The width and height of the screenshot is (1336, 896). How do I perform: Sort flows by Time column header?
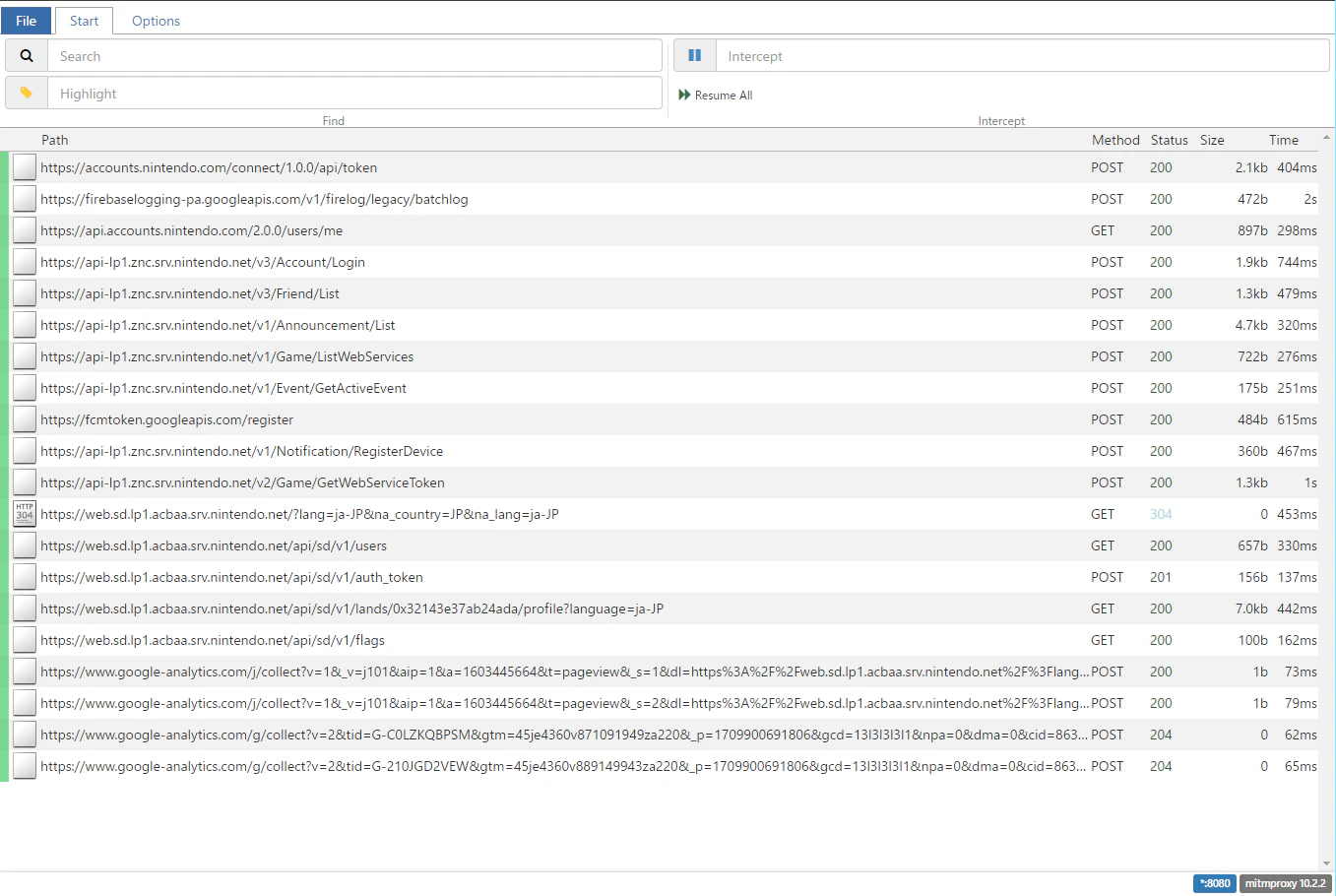1284,140
